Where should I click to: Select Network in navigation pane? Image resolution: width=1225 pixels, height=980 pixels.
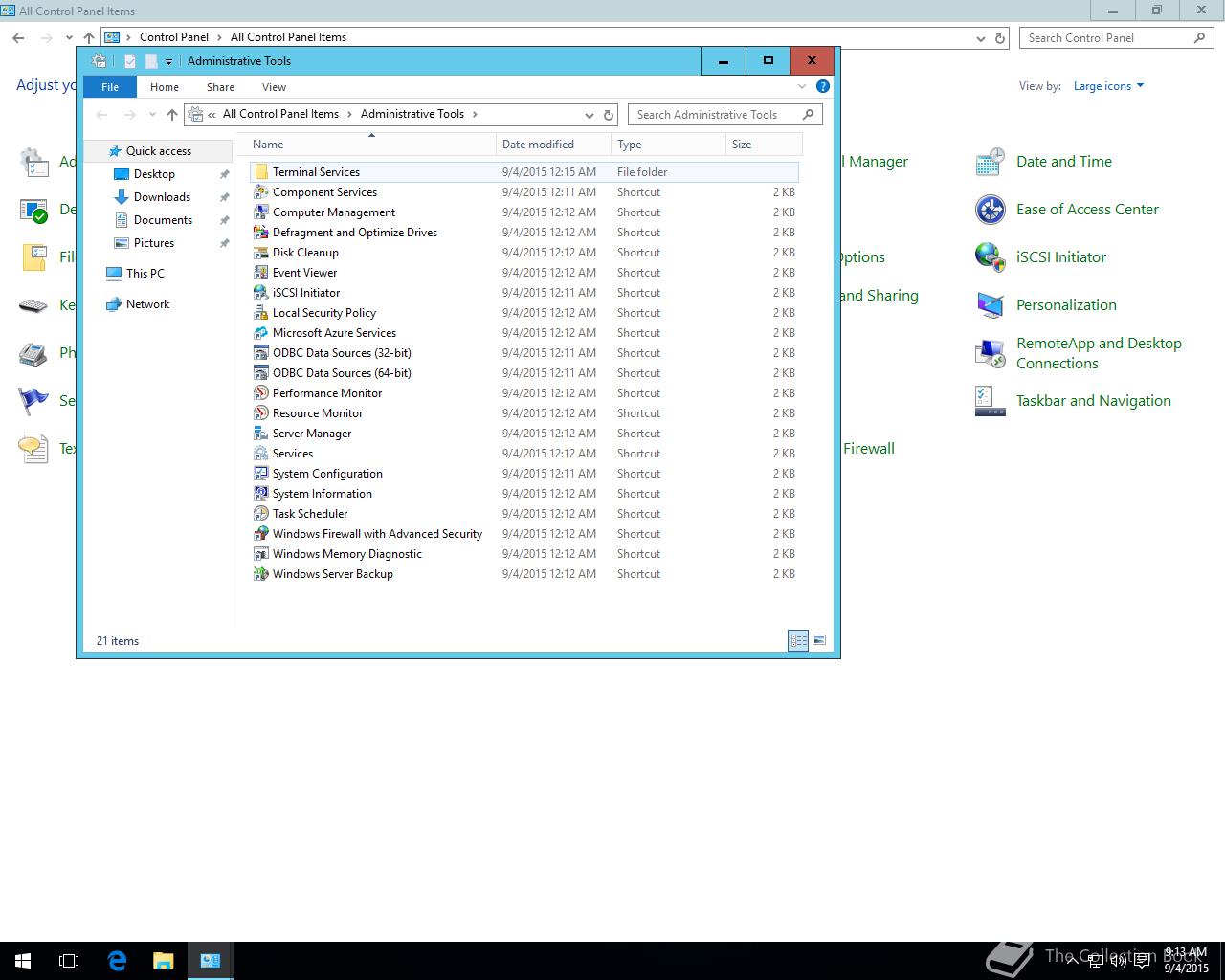pyautogui.click(x=147, y=304)
